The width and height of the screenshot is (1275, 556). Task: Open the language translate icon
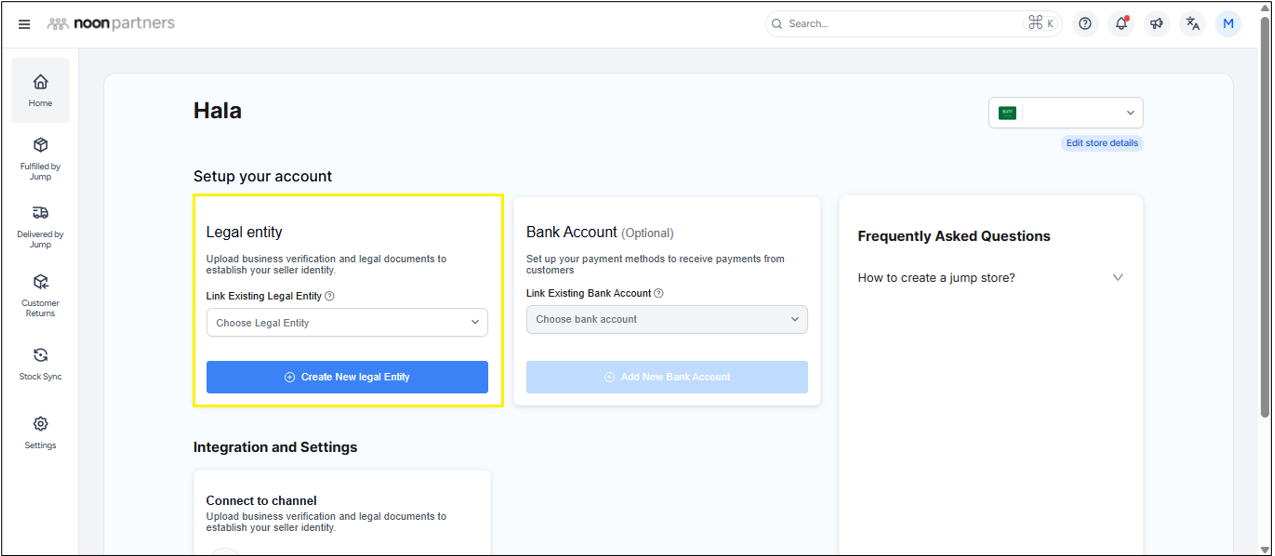[1192, 24]
